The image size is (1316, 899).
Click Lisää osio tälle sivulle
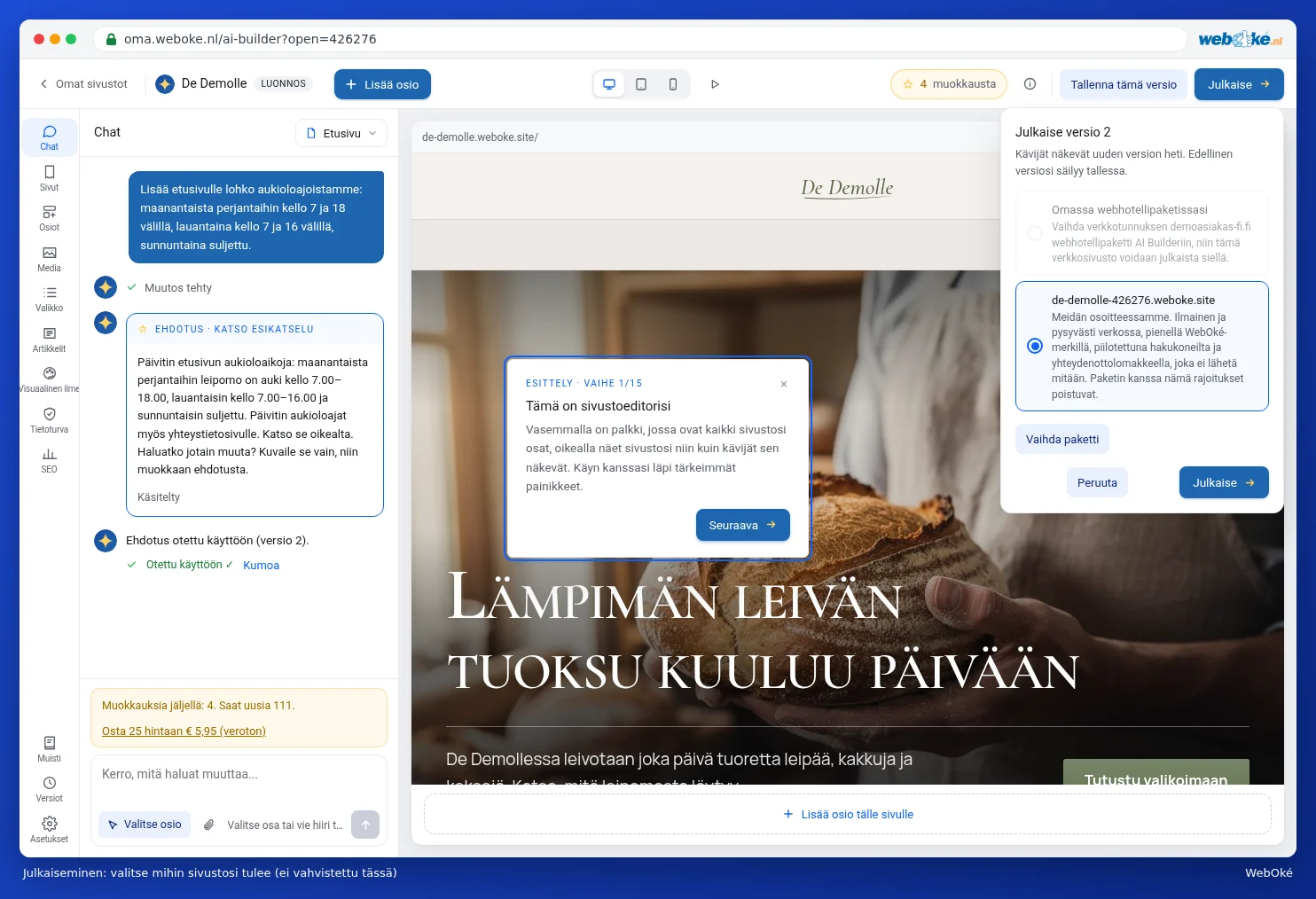click(848, 814)
